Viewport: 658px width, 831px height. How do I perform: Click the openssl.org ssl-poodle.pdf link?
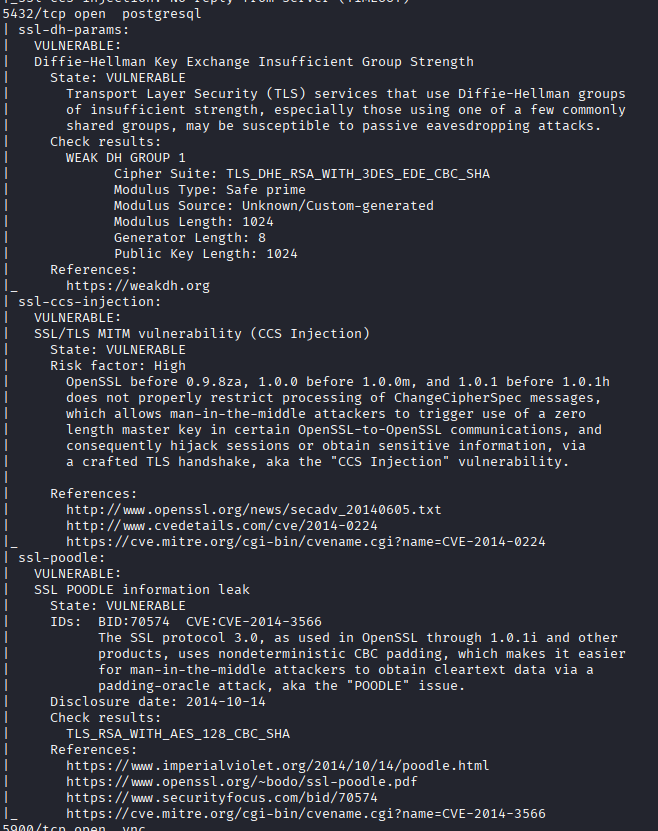tap(242, 782)
